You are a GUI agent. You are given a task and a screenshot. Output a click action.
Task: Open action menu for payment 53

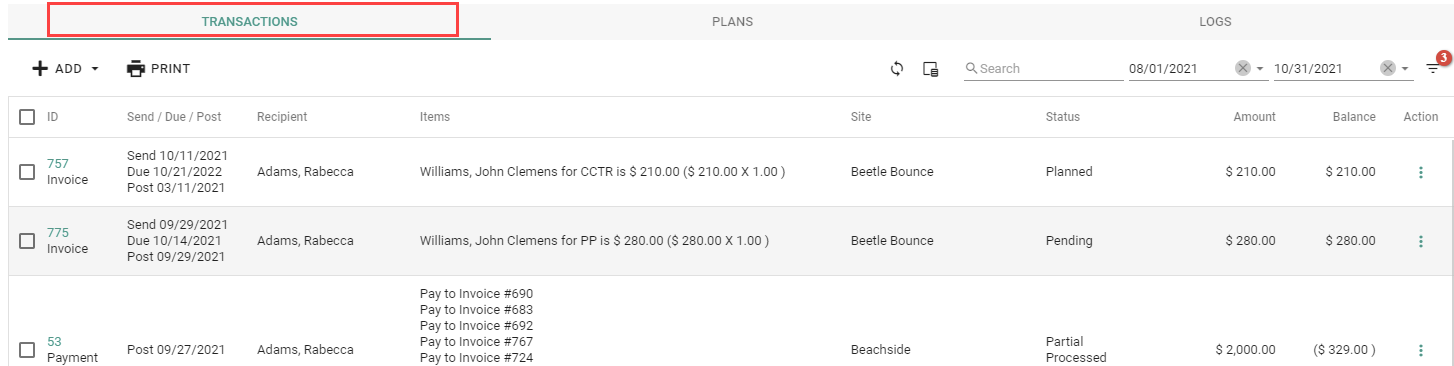pos(1420,350)
